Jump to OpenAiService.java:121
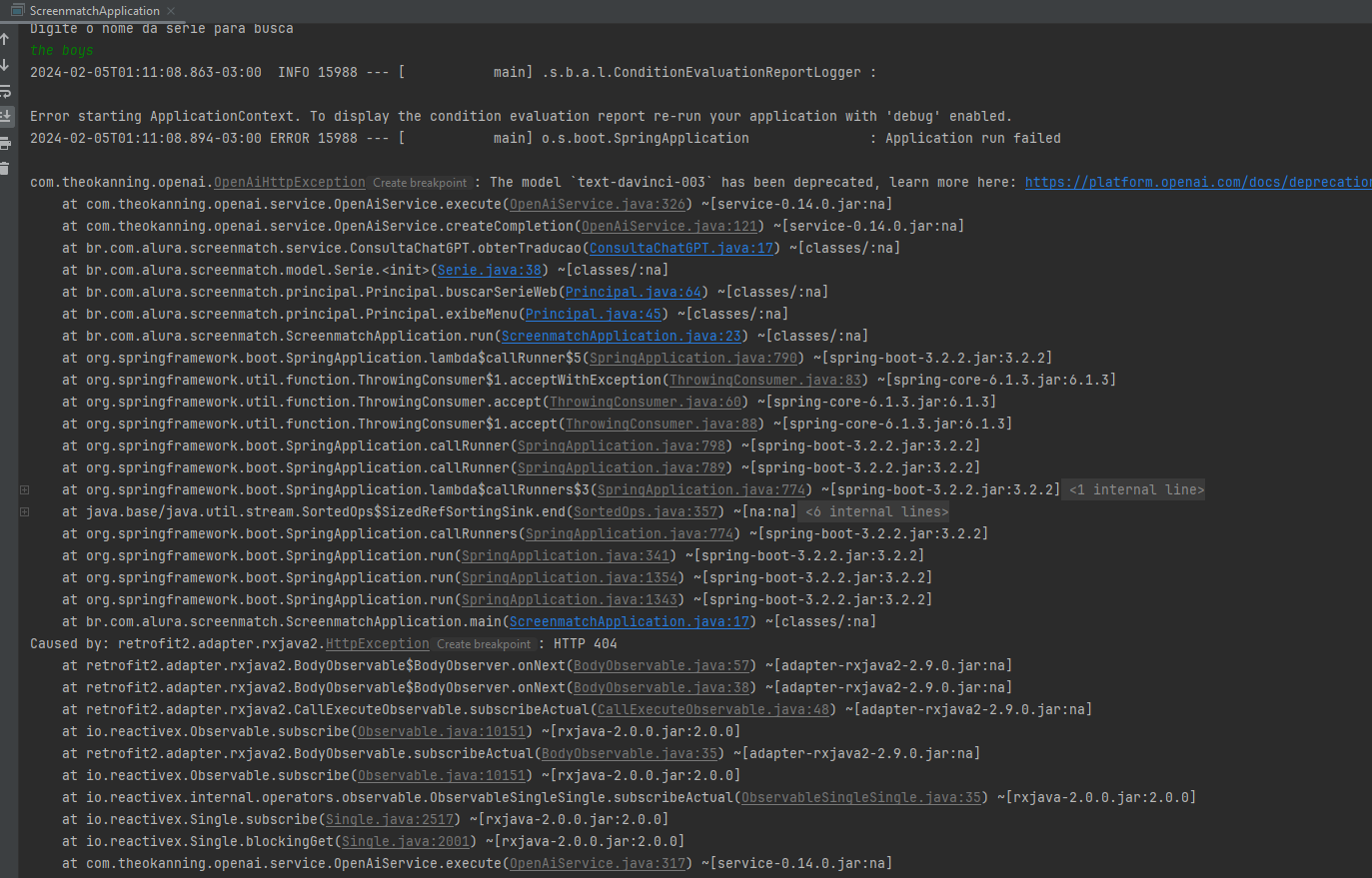This screenshot has height=878, width=1372. pos(670,226)
